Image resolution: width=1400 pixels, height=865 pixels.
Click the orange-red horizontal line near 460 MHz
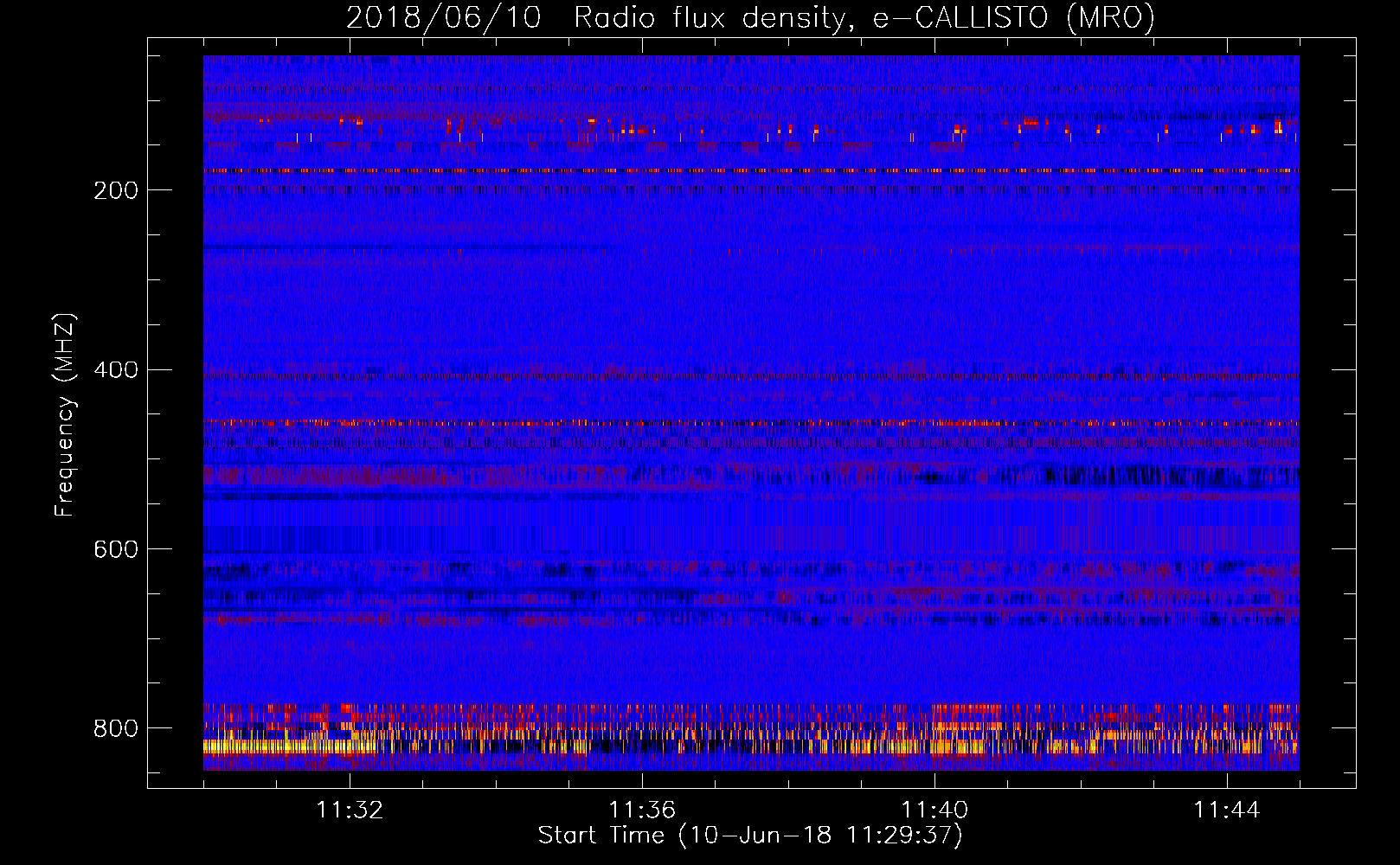coord(751,423)
